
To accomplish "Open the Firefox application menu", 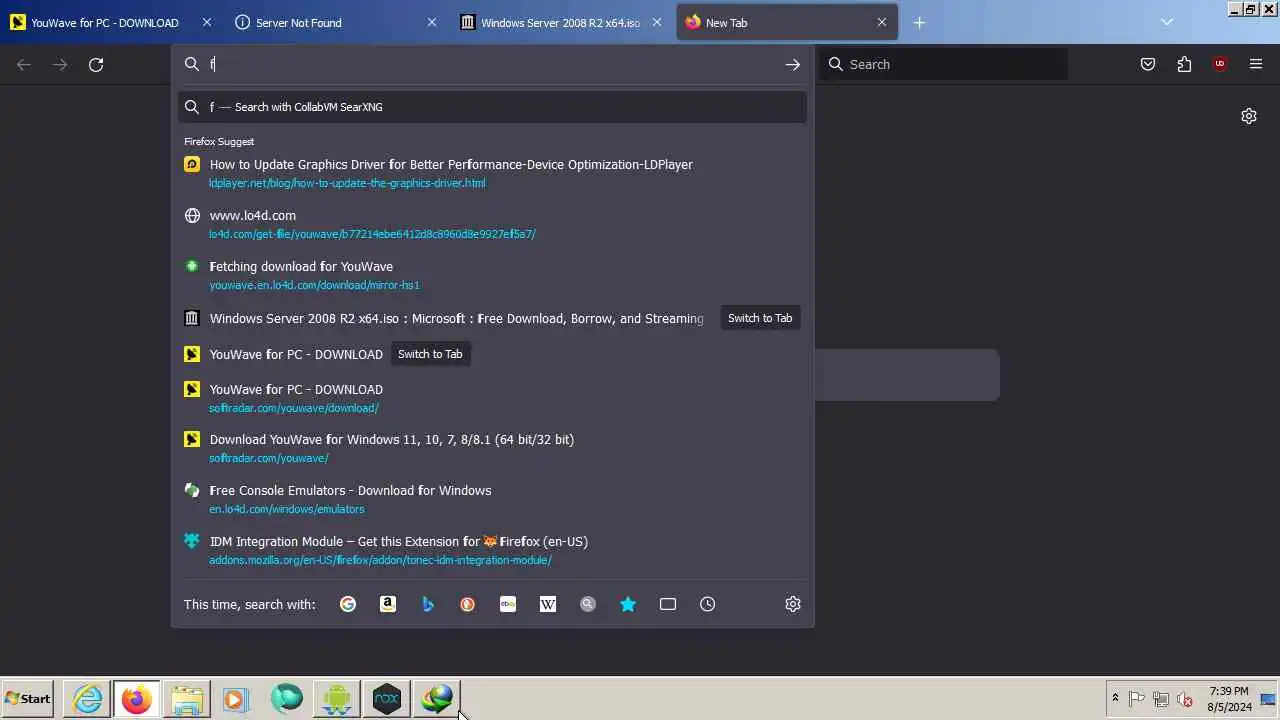I will tap(1256, 64).
